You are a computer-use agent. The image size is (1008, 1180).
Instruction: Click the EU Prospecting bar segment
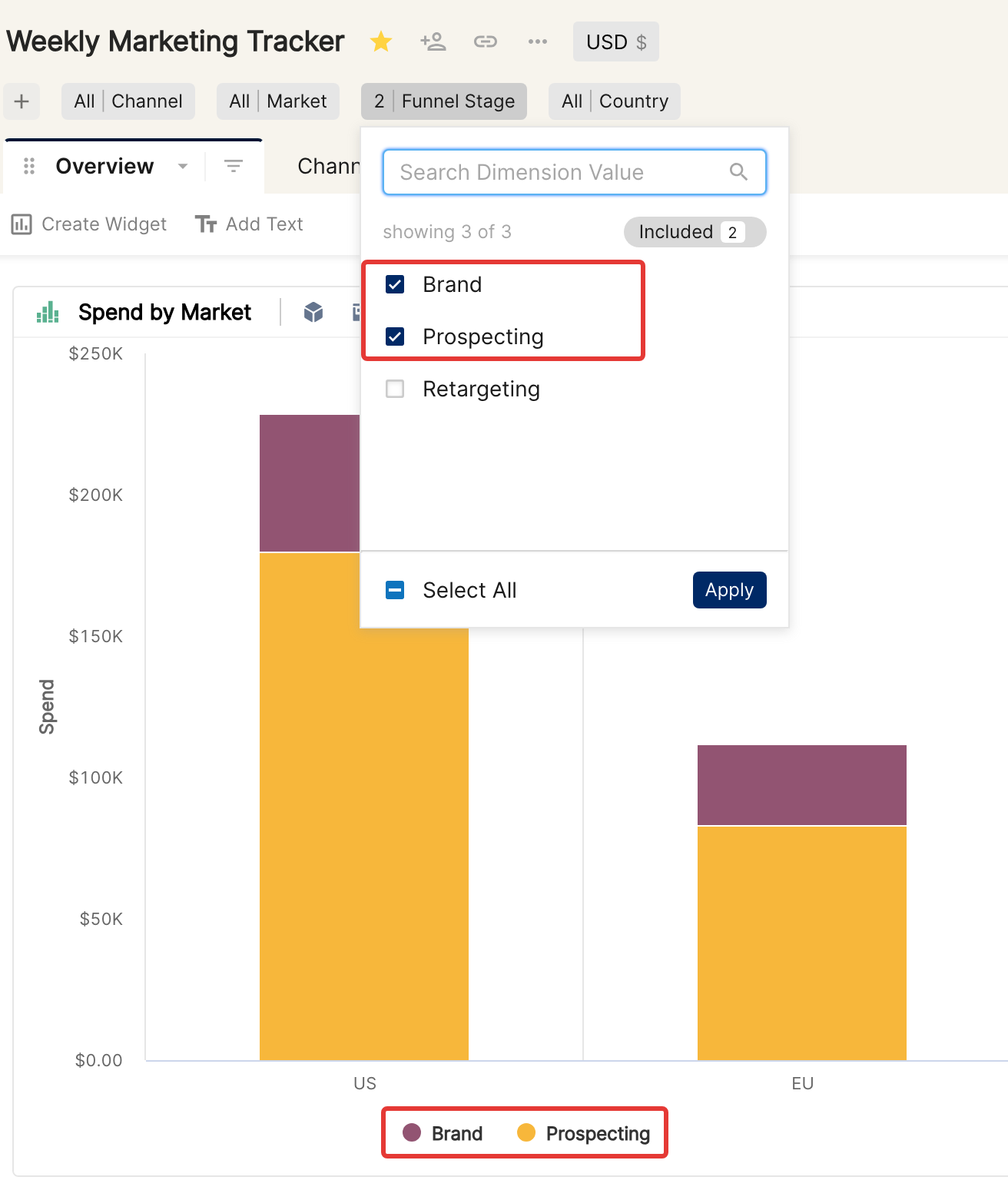[802, 943]
